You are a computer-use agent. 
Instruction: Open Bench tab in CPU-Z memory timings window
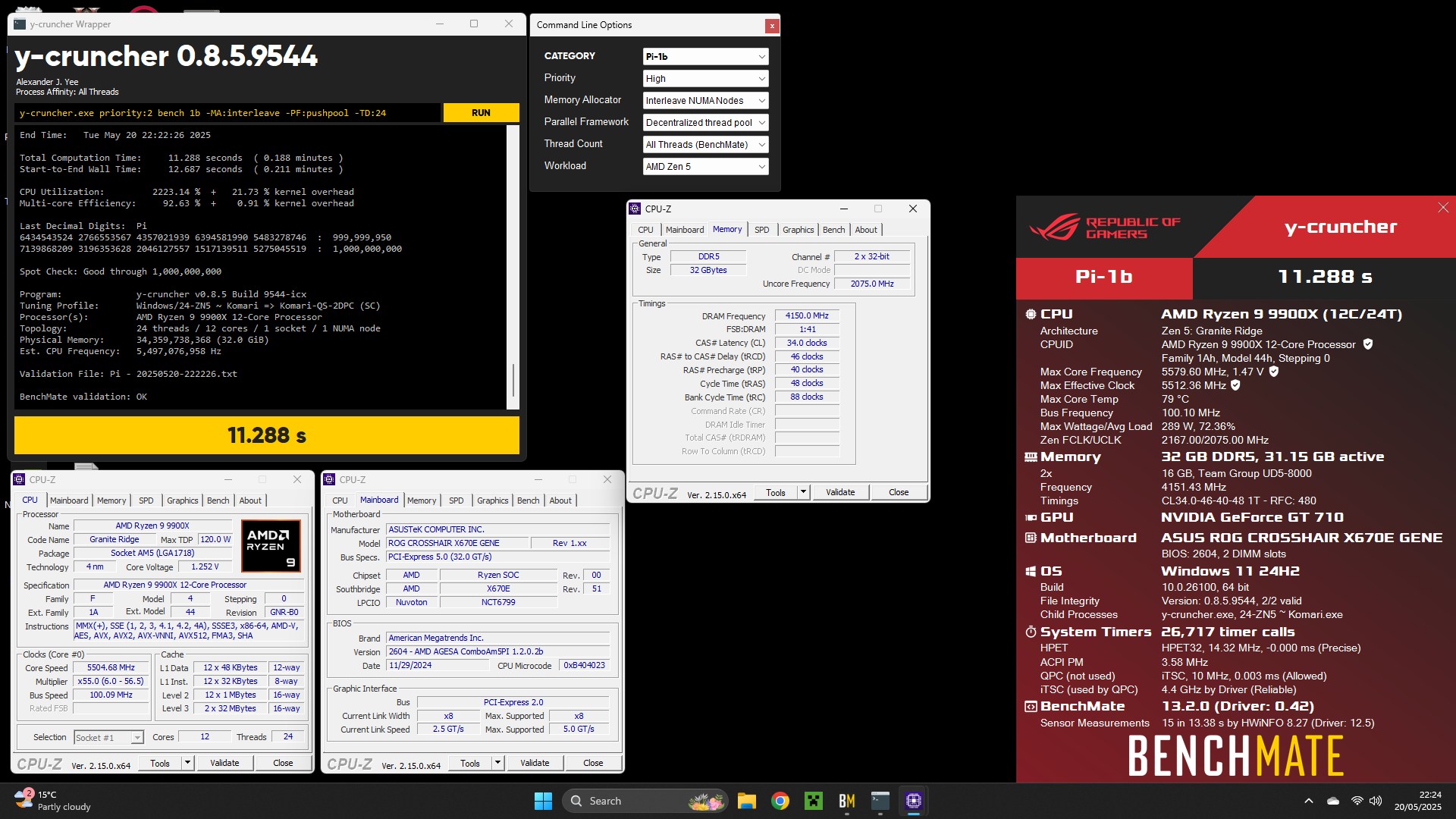(x=833, y=230)
